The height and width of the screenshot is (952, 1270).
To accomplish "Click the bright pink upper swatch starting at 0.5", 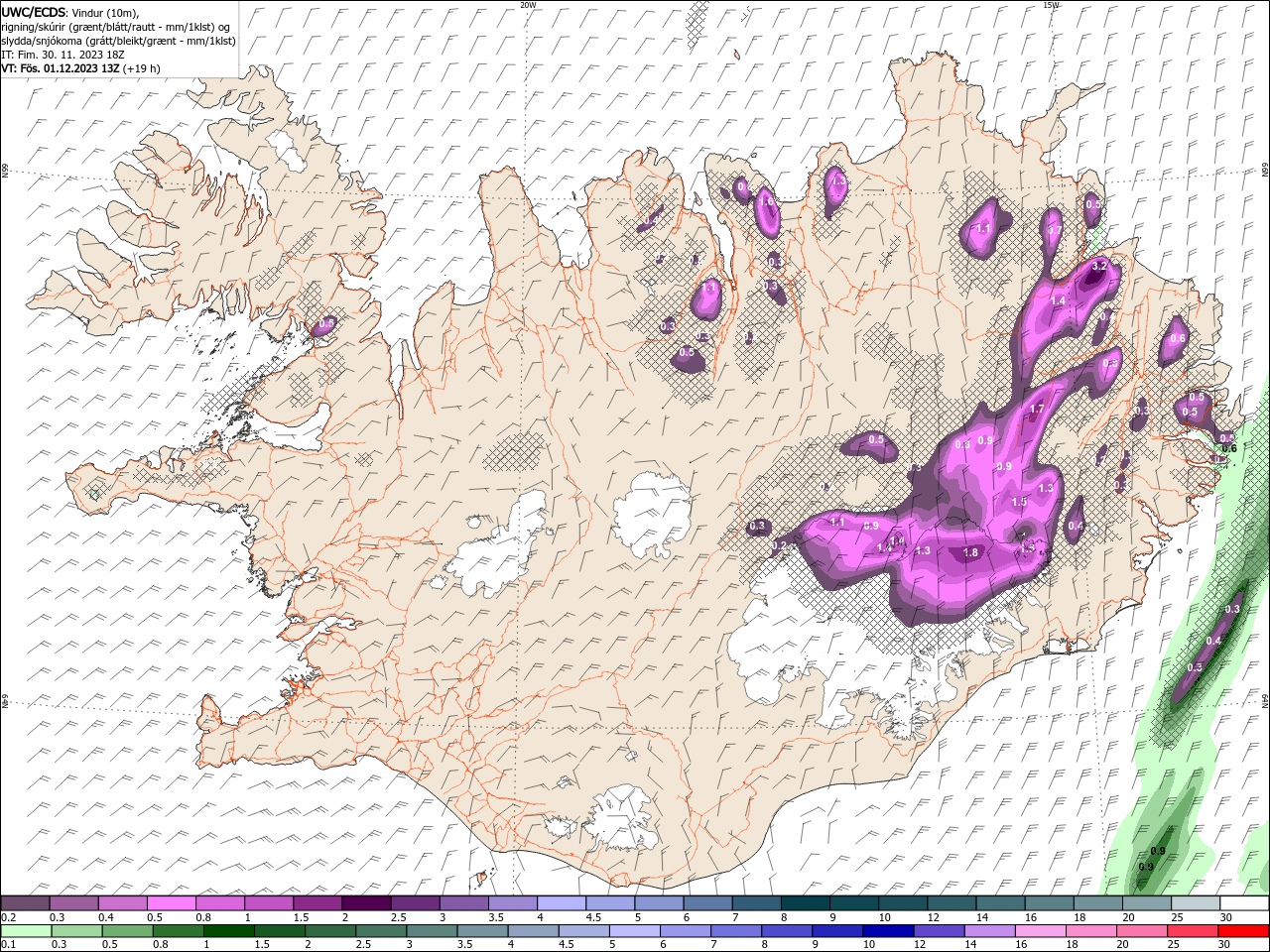I will 171,903.
